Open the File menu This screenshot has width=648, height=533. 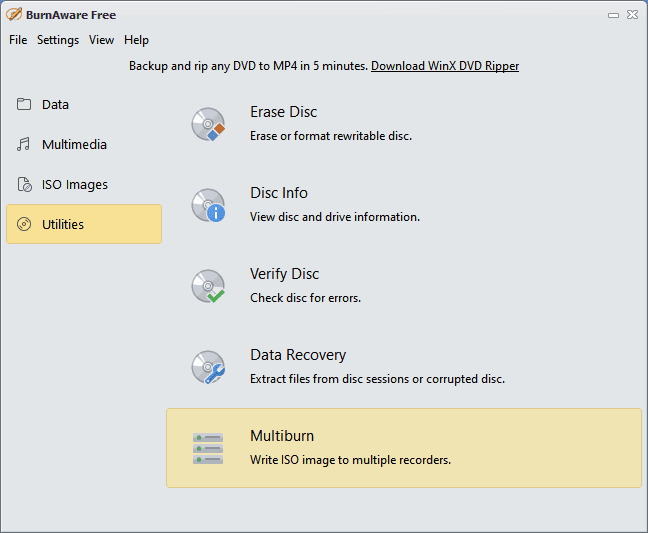click(x=18, y=40)
